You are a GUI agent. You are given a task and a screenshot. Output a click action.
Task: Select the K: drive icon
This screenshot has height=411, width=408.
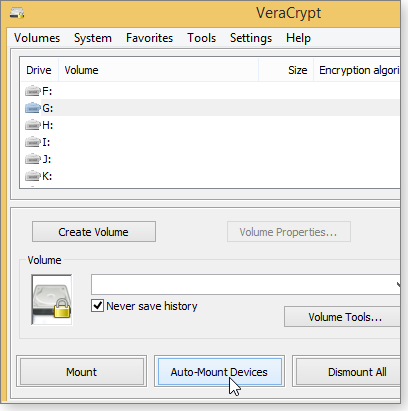point(33,176)
